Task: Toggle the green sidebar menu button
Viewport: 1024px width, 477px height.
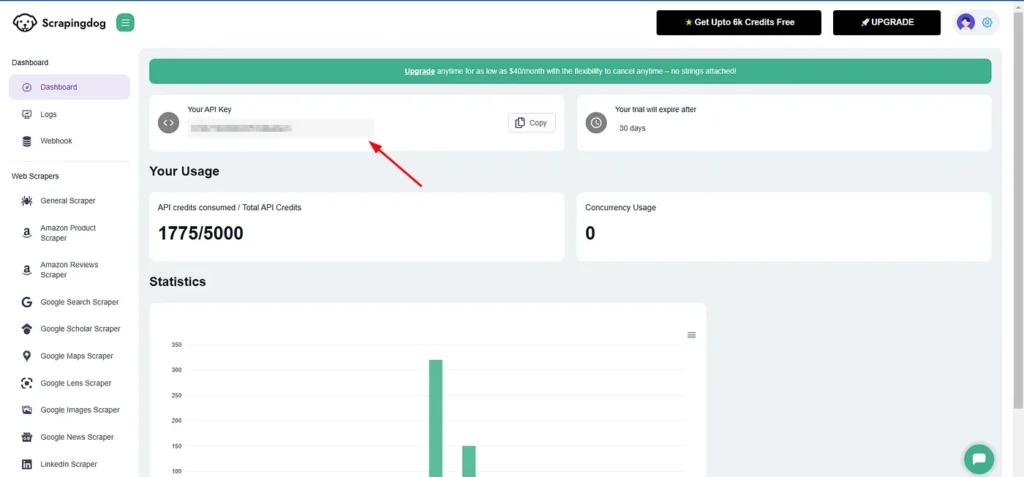Action: pyautogui.click(x=125, y=22)
